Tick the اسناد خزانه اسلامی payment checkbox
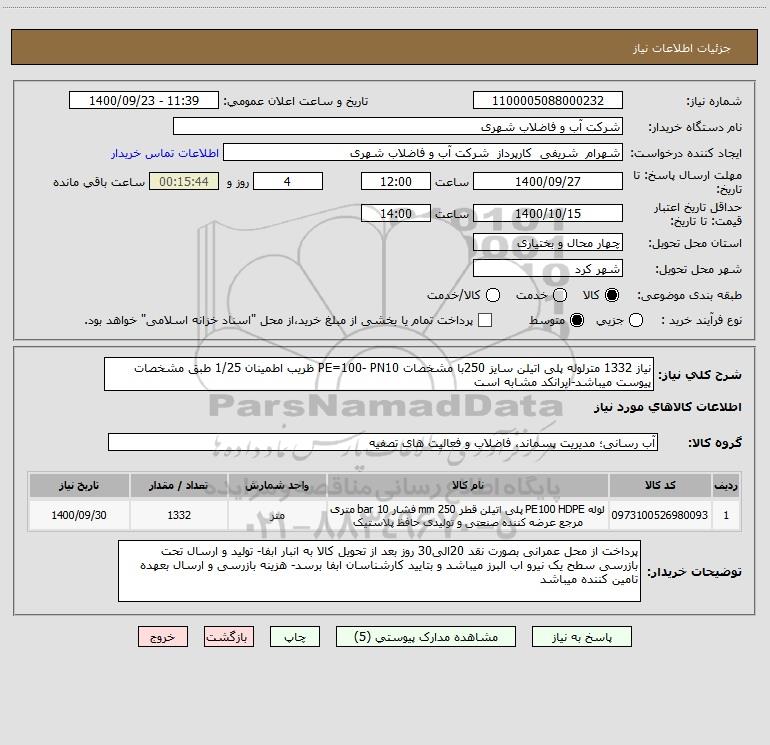Image resolution: width=770 pixels, height=745 pixels. (x=485, y=320)
